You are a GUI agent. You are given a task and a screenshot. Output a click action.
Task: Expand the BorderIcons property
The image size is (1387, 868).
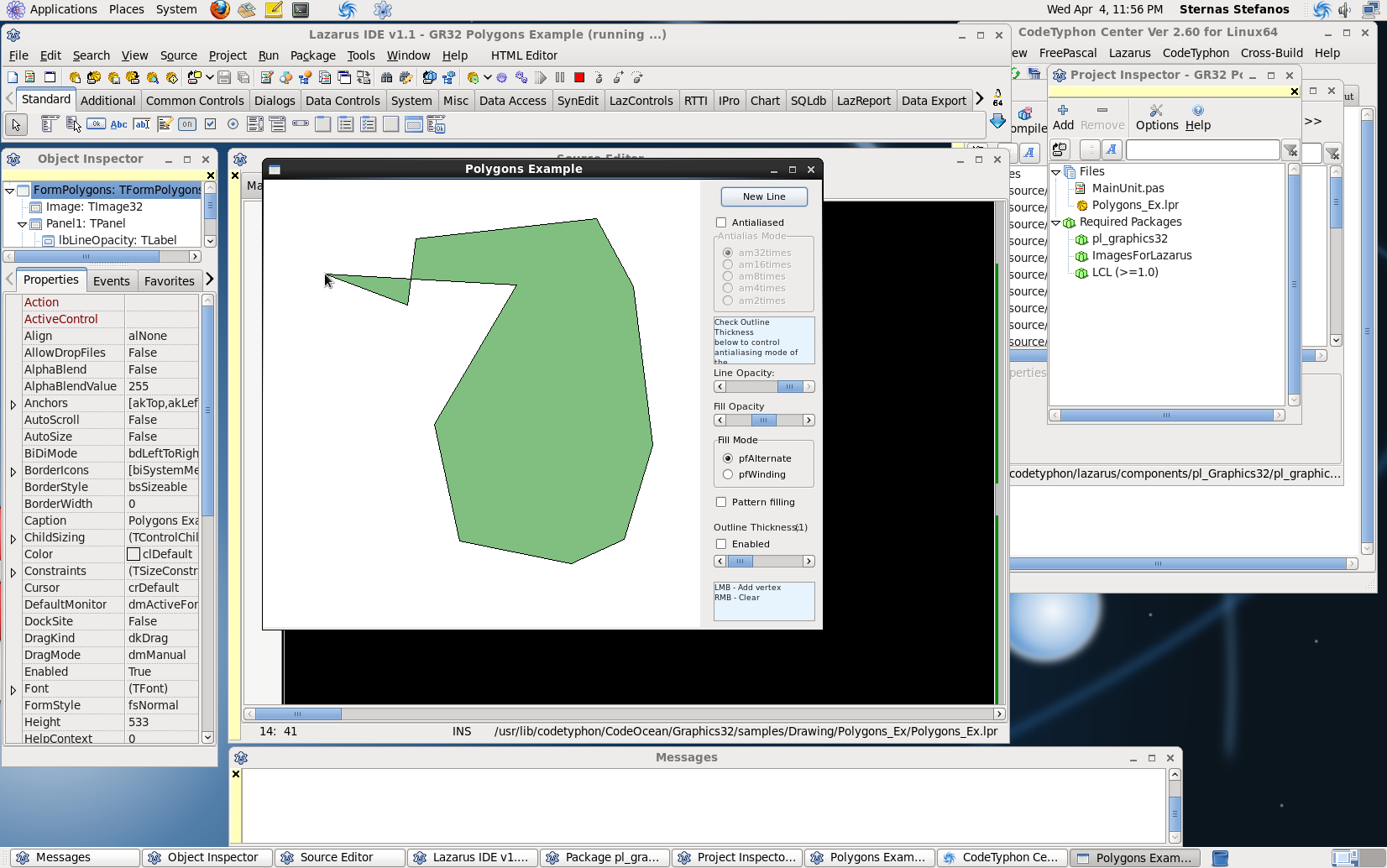(x=13, y=472)
